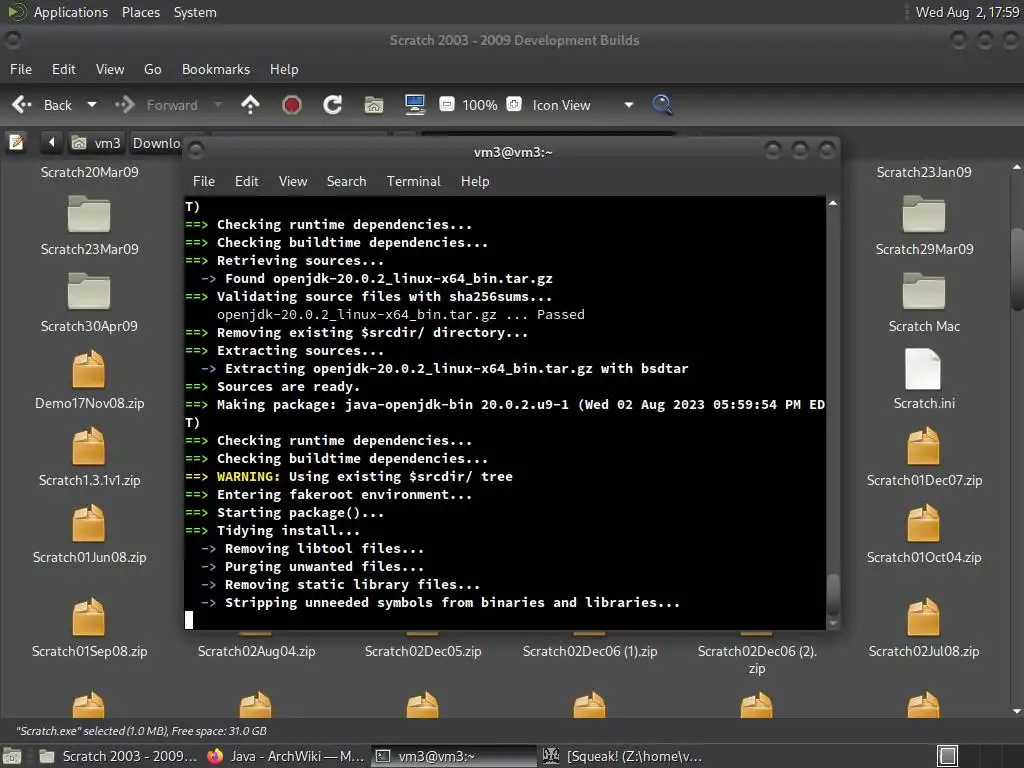The width and height of the screenshot is (1024, 768).
Task: Select the Scratch01Jun08.zip archive
Action: [89, 533]
